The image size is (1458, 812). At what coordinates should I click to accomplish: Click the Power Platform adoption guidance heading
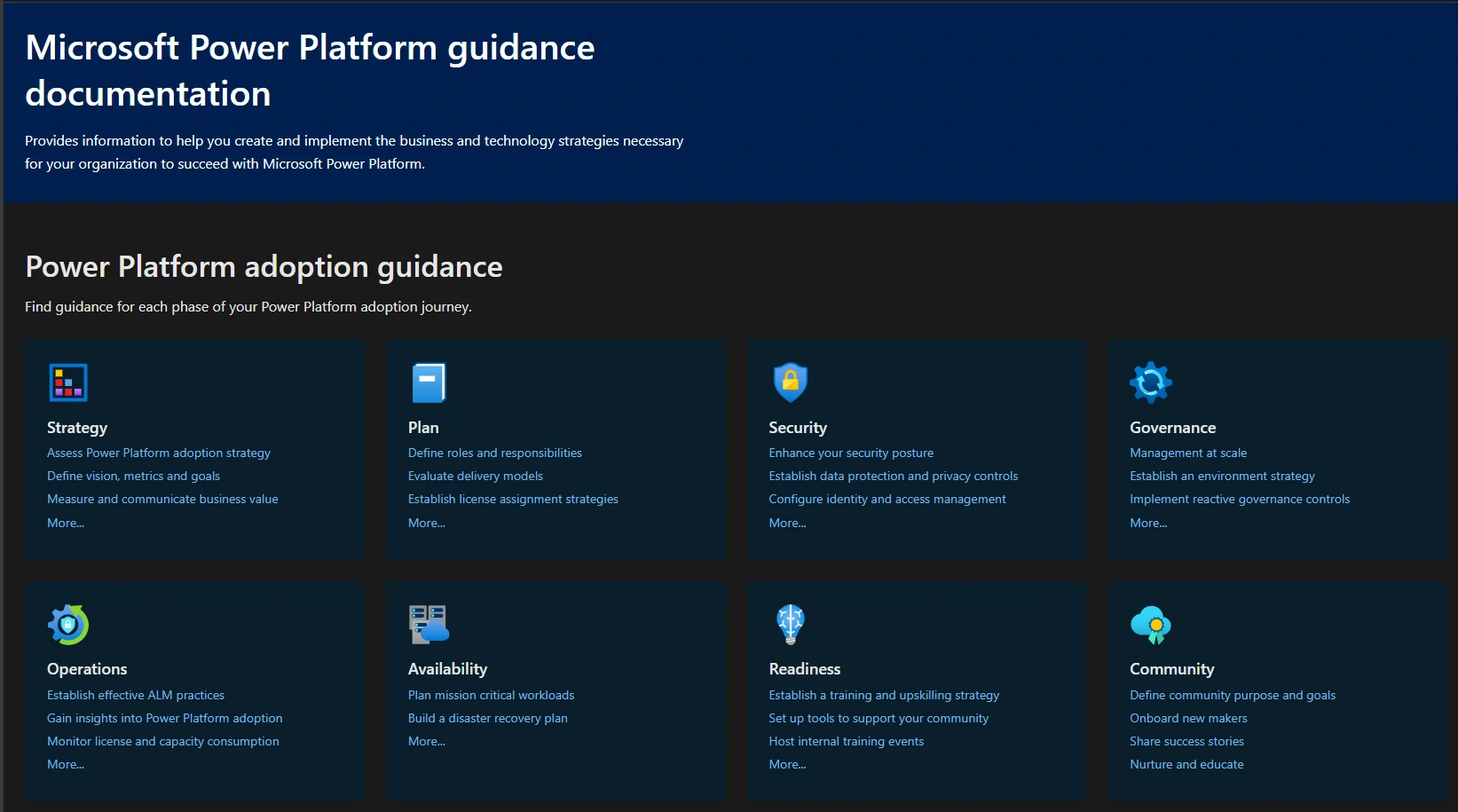(x=264, y=266)
